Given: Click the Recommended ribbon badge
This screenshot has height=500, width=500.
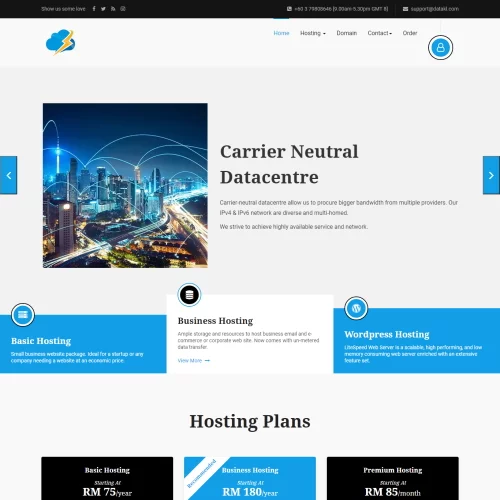Looking at the screenshot, I should tap(201, 474).
